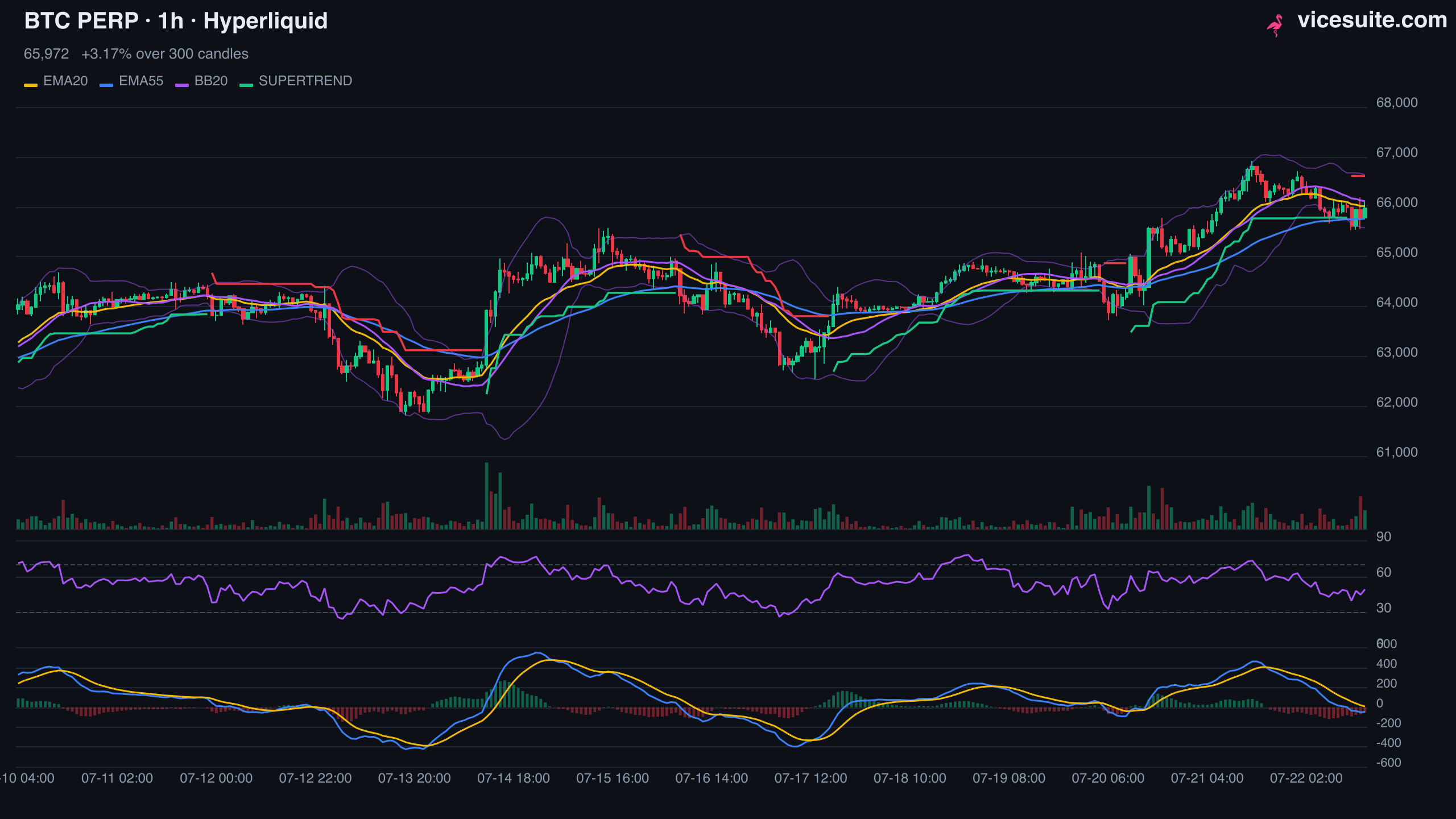This screenshot has width=1456, height=819.
Task: Click the MACD axis label 400
Action: (x=1387, y=664)
